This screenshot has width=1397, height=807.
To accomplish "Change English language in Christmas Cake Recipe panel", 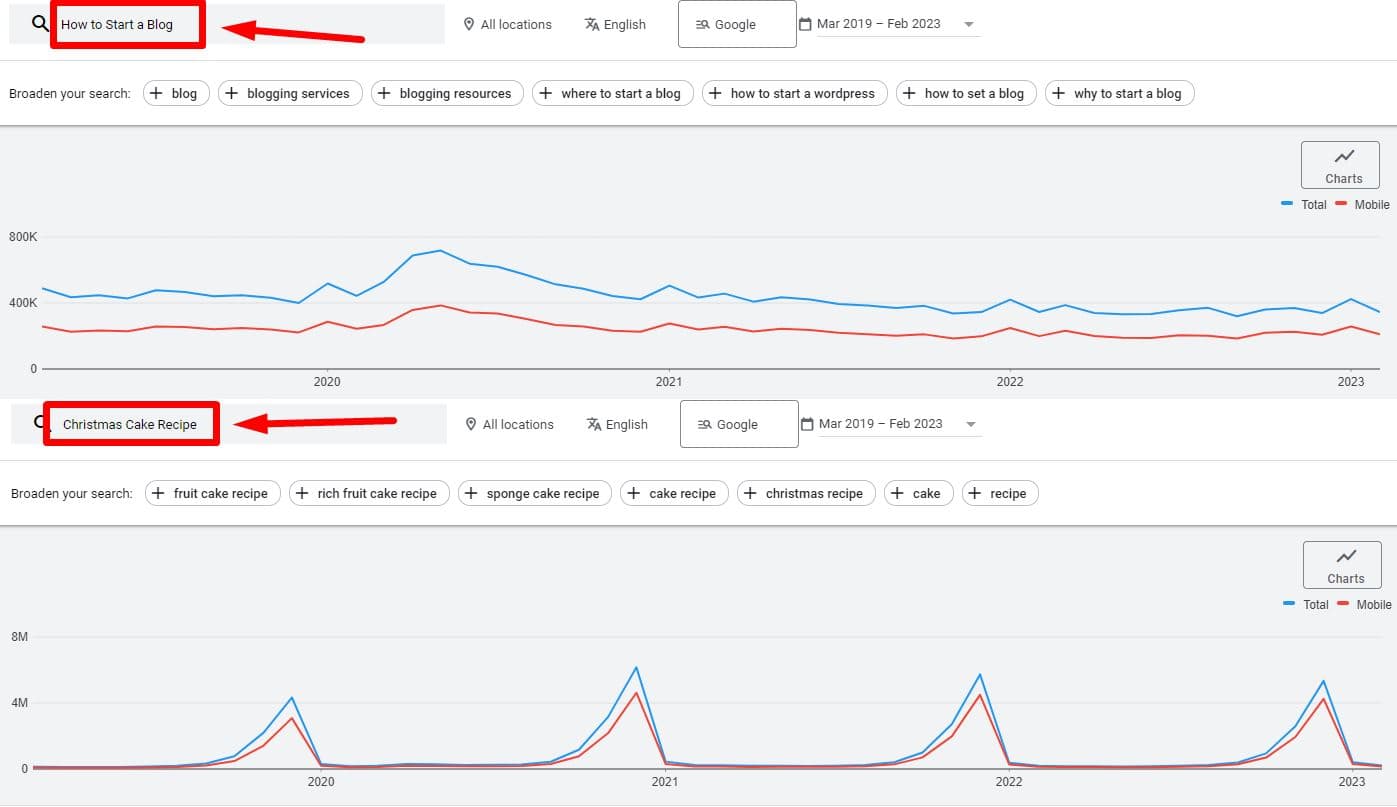I will coord(617,424).
